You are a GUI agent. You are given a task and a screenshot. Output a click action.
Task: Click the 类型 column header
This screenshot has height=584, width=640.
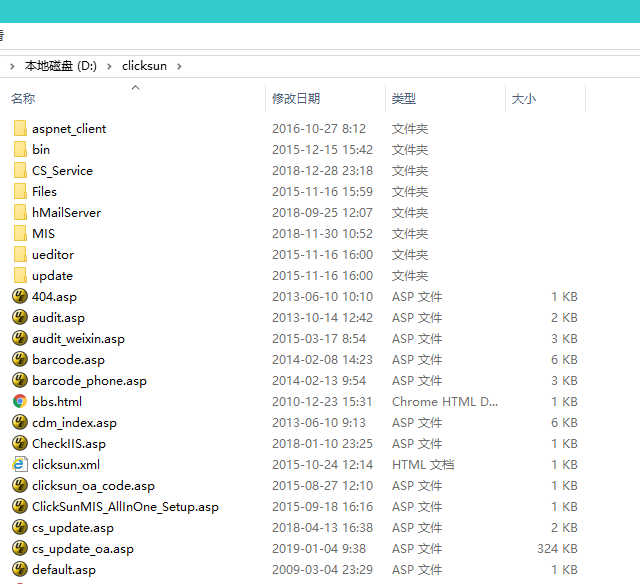(x=404, y=99)
